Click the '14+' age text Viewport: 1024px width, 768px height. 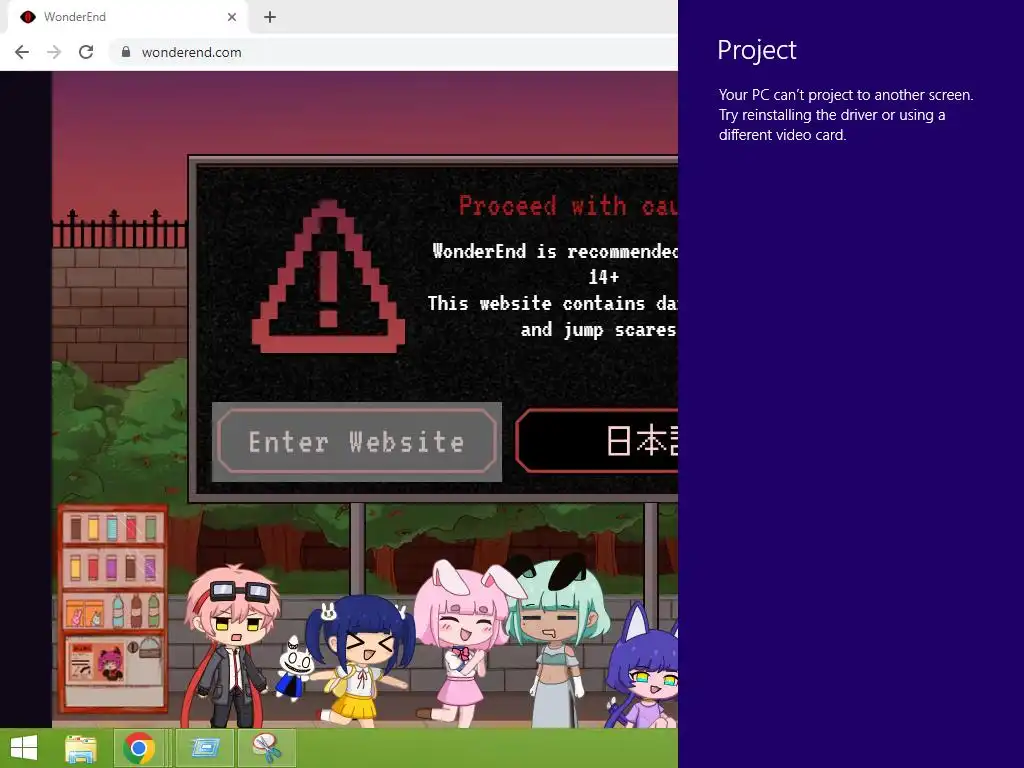(603, 278)
